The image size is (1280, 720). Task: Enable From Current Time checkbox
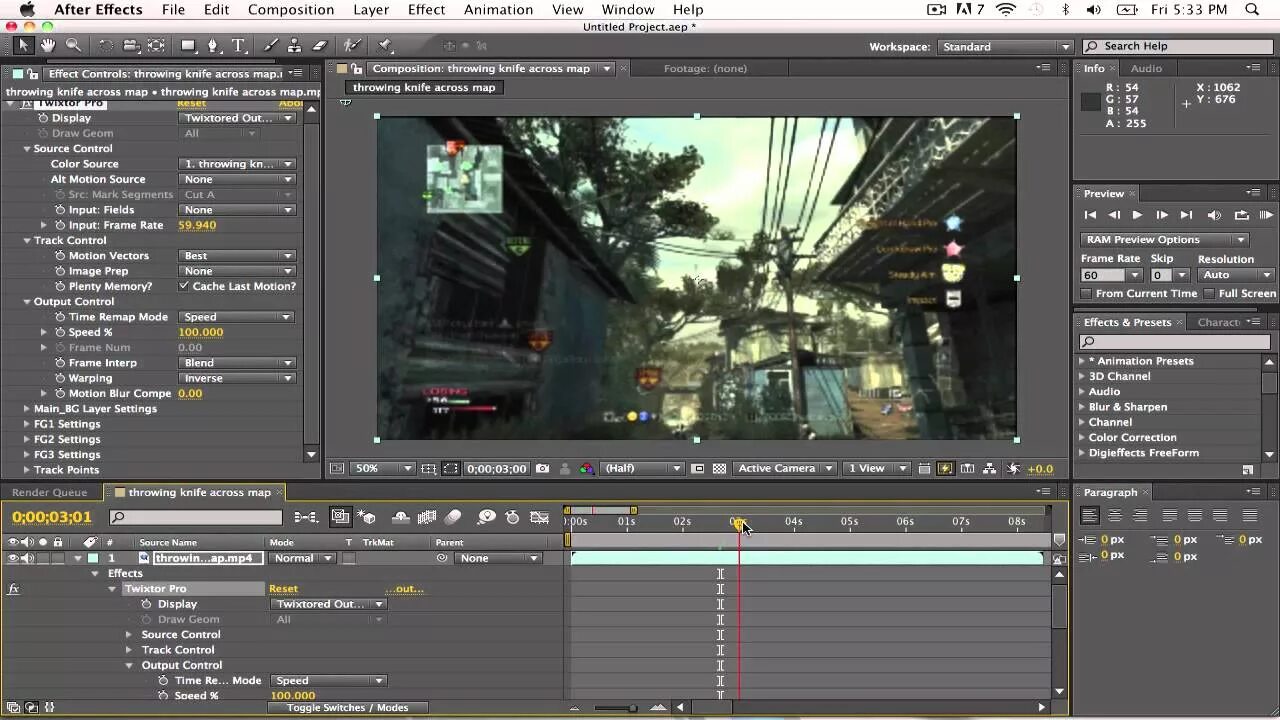tap(1086, 294)
